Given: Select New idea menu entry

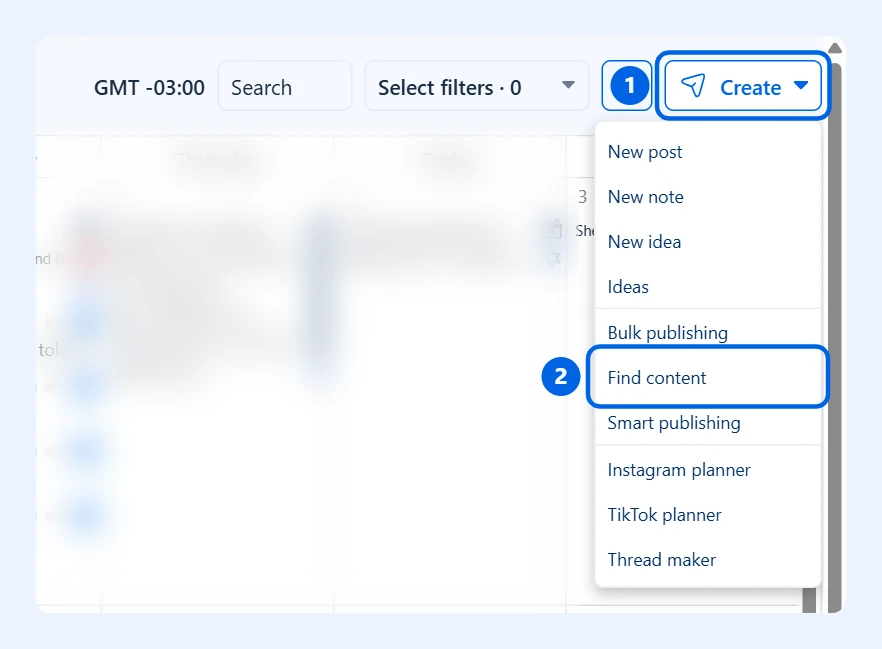Looking at the screenshot, I should [x=708, y=242].
